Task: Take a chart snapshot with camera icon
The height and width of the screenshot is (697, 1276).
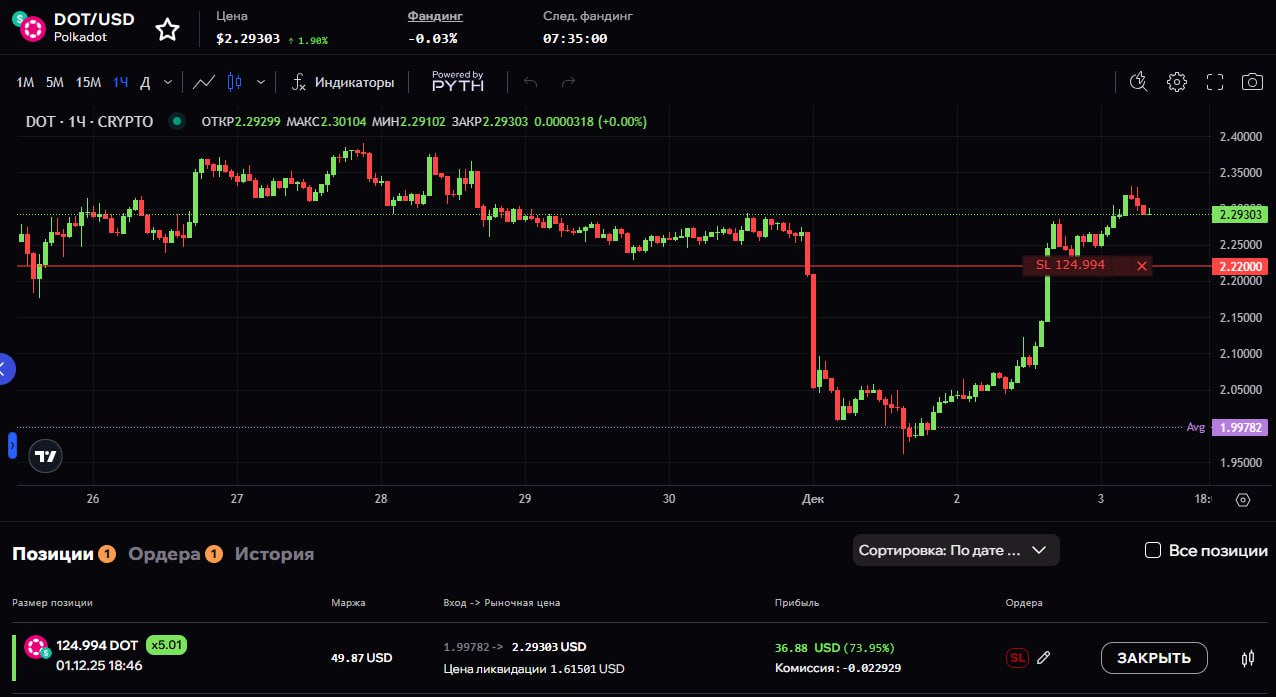Action: 1252,82
